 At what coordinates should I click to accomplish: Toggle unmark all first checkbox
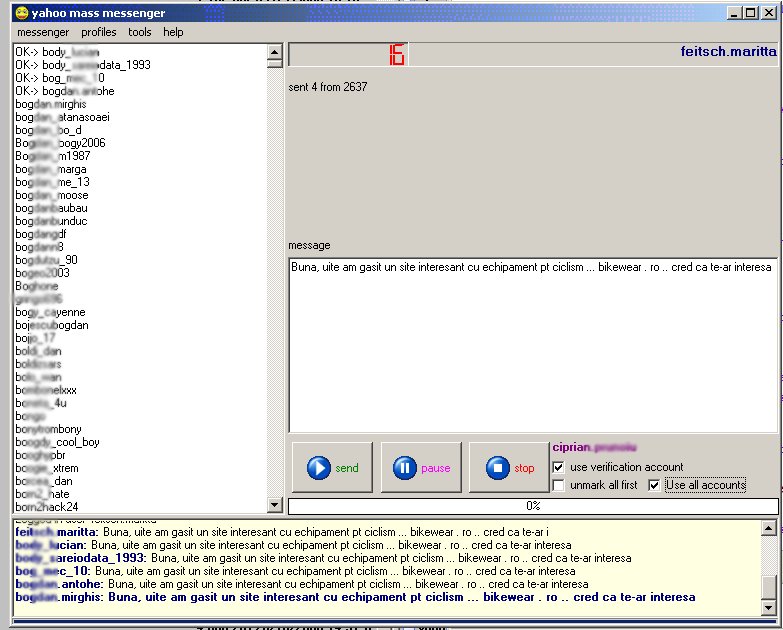(558, 485)
